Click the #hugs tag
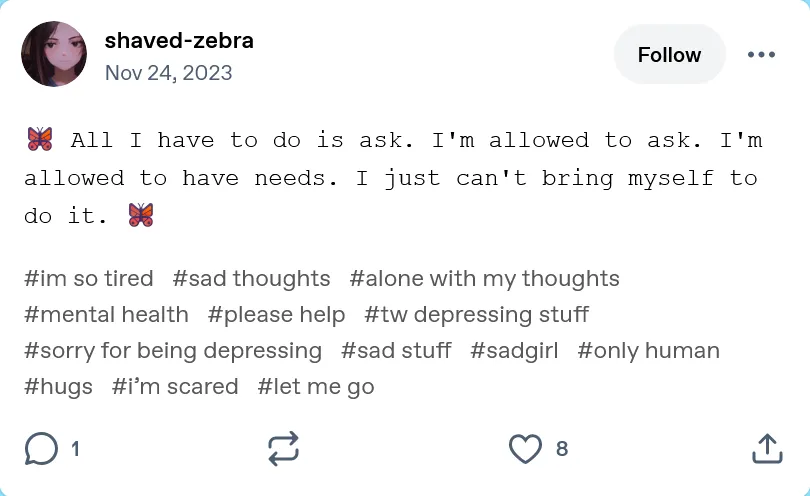Image resolution: width=810 pixels, height=496 pixels. [58, 387]
